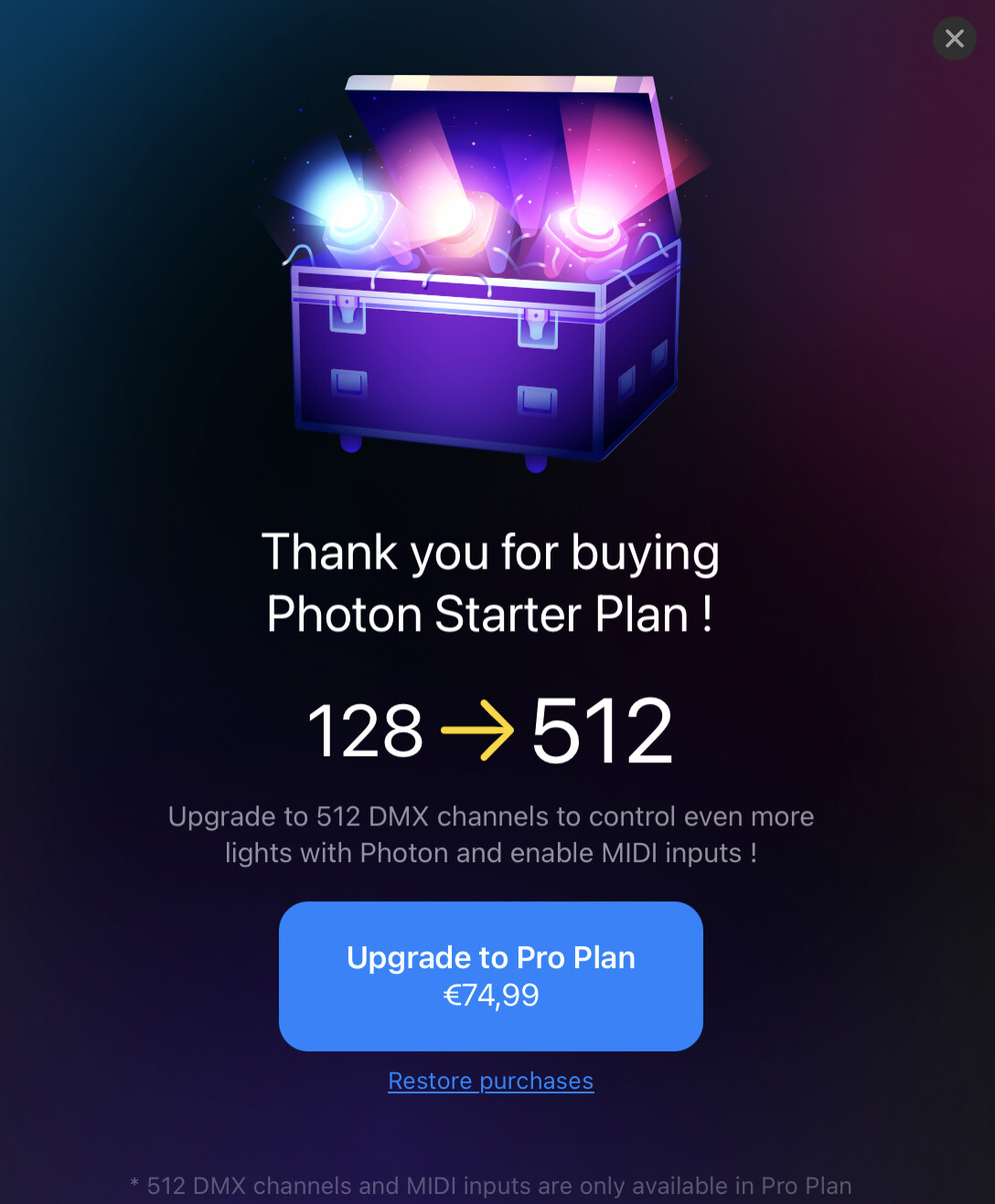The width and height of the screenshot is (995, 1204).
Task: Open the Restore purchases link
Action: (x=491, y=1081)
